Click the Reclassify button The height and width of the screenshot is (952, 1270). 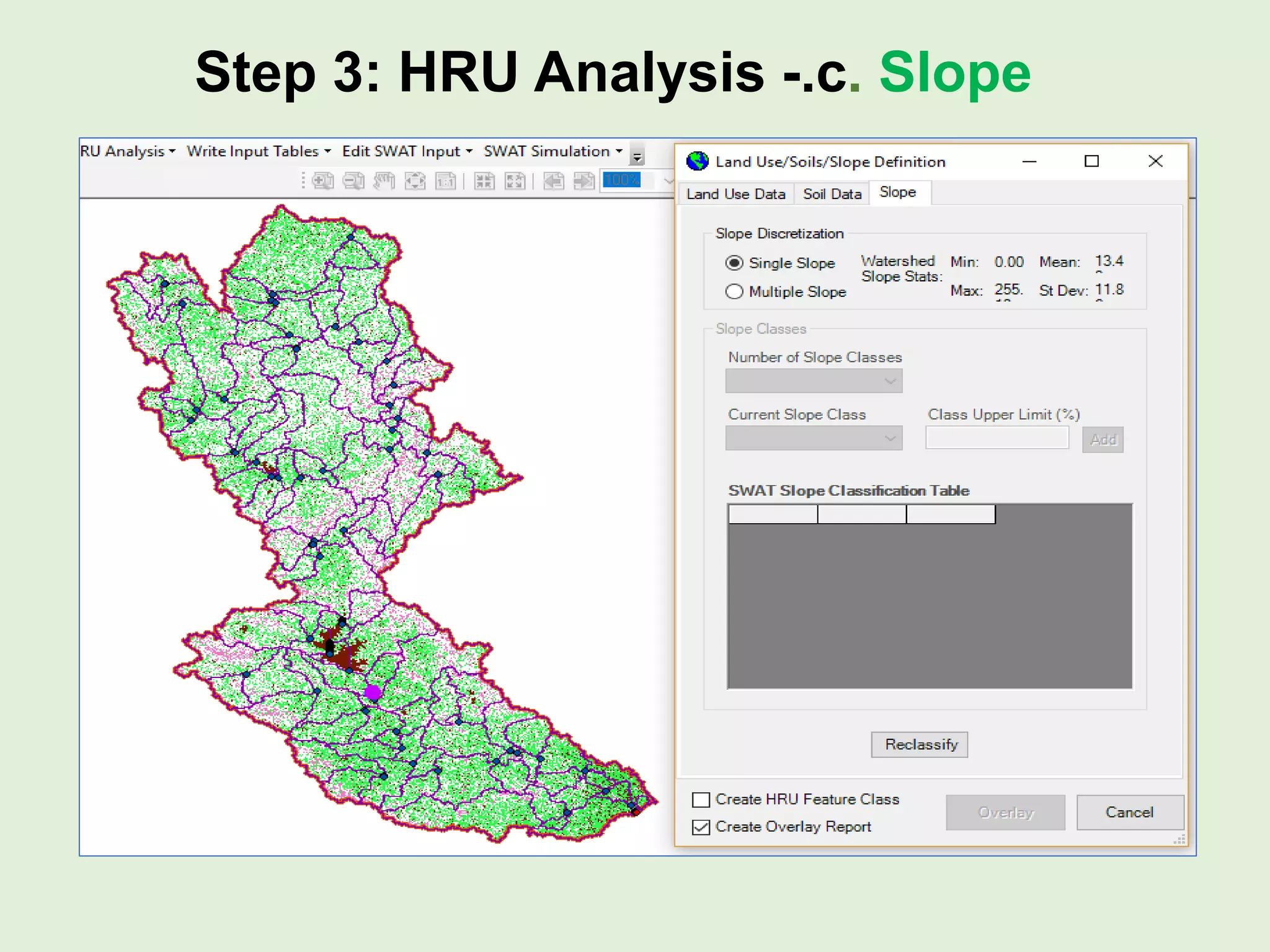(920, 744)
